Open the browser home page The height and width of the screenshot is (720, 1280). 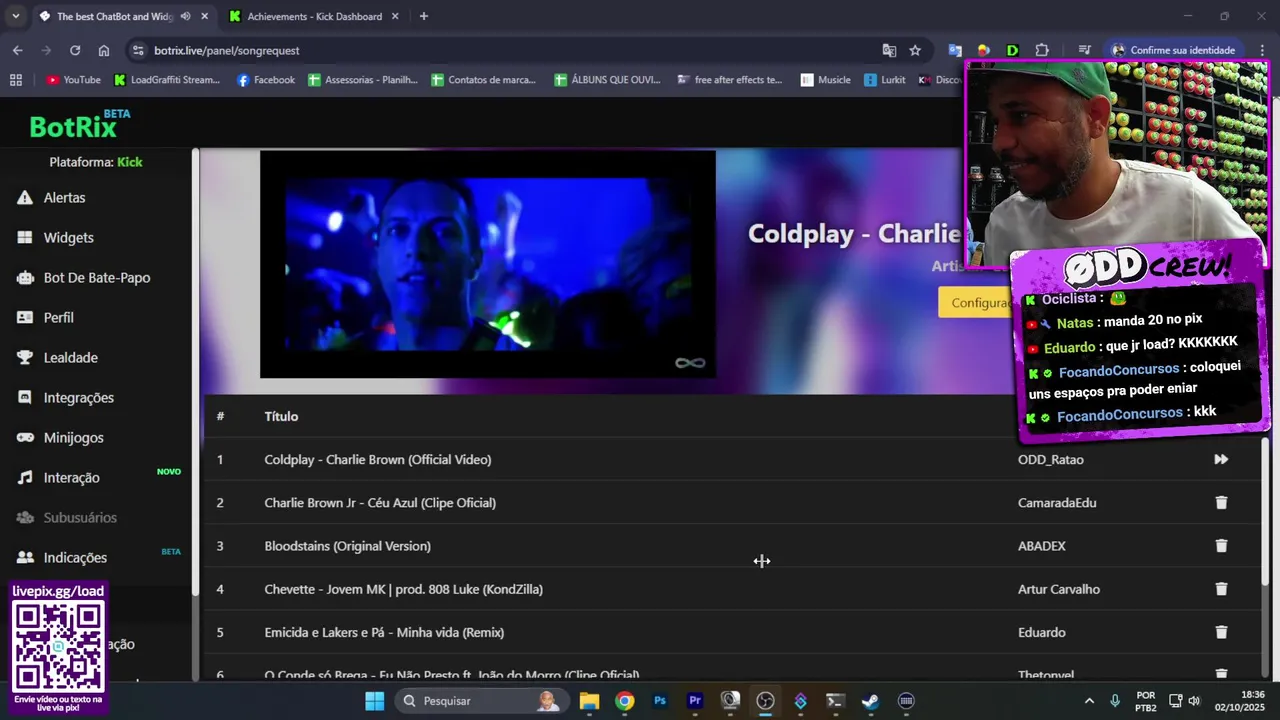[x=104, y=50]
